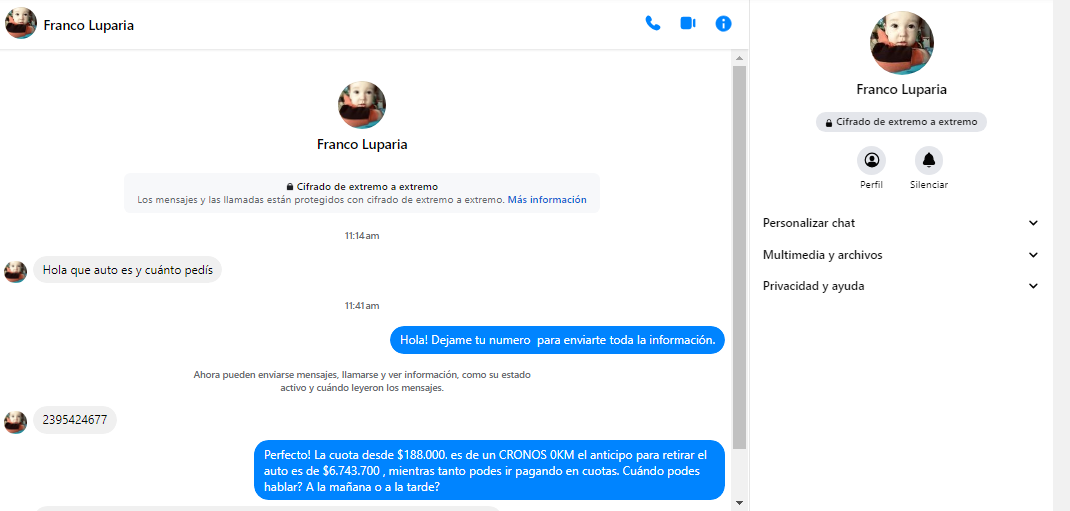Click the small avatar in chat header
Image resolution: width=1070 pixels, height=511 pixels.
21,24
